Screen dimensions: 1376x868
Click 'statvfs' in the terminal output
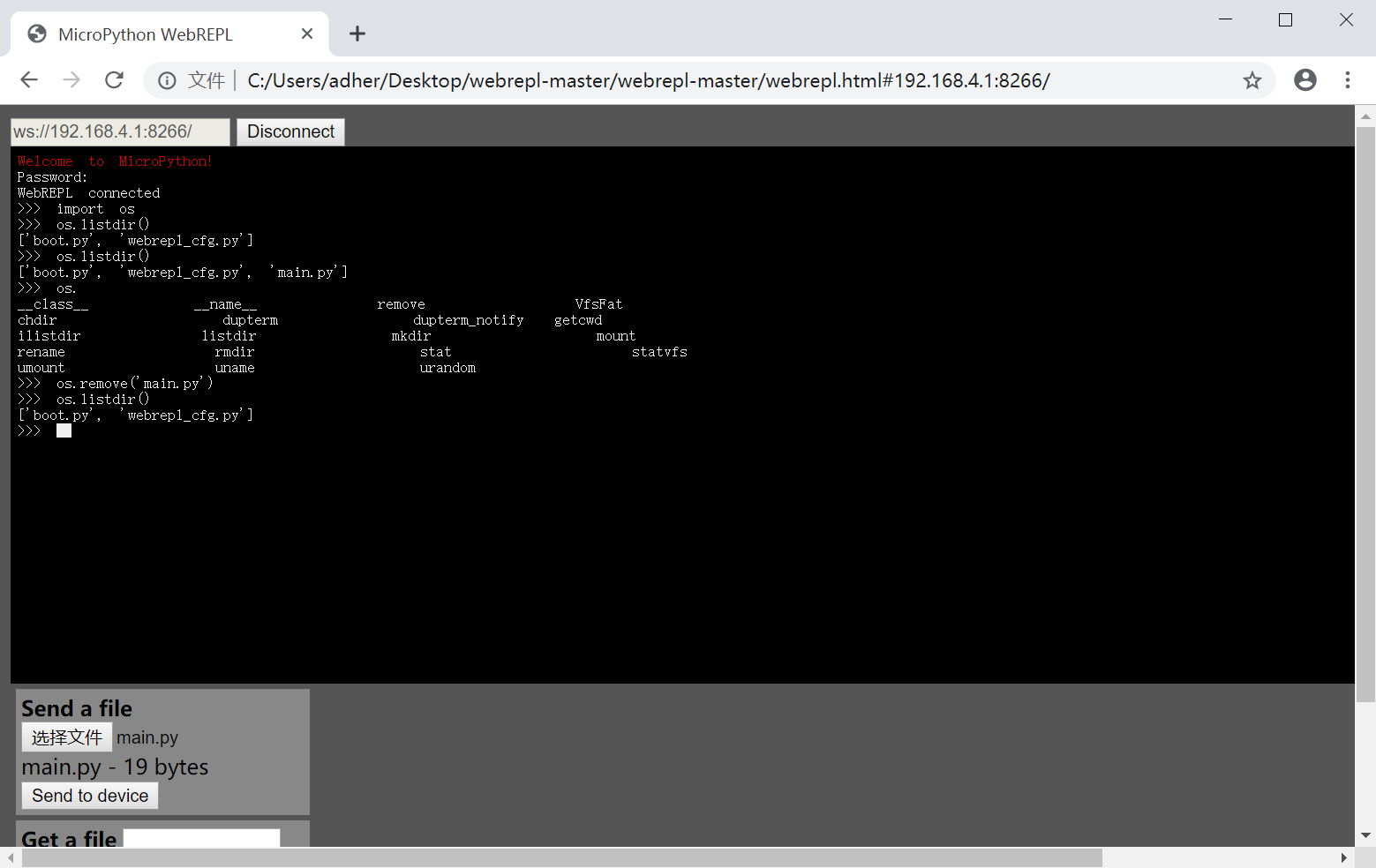[659, 352]
